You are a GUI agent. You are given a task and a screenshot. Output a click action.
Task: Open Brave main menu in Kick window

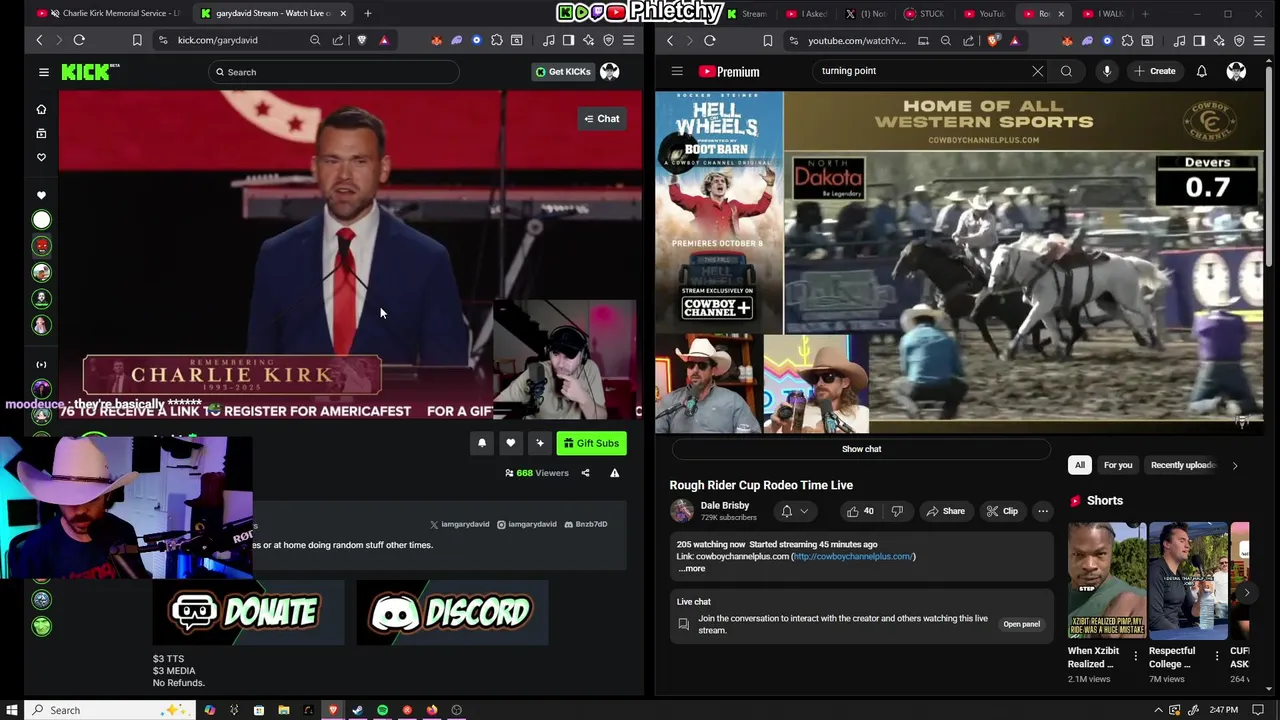pyautogui.click(x=628, y=40)
